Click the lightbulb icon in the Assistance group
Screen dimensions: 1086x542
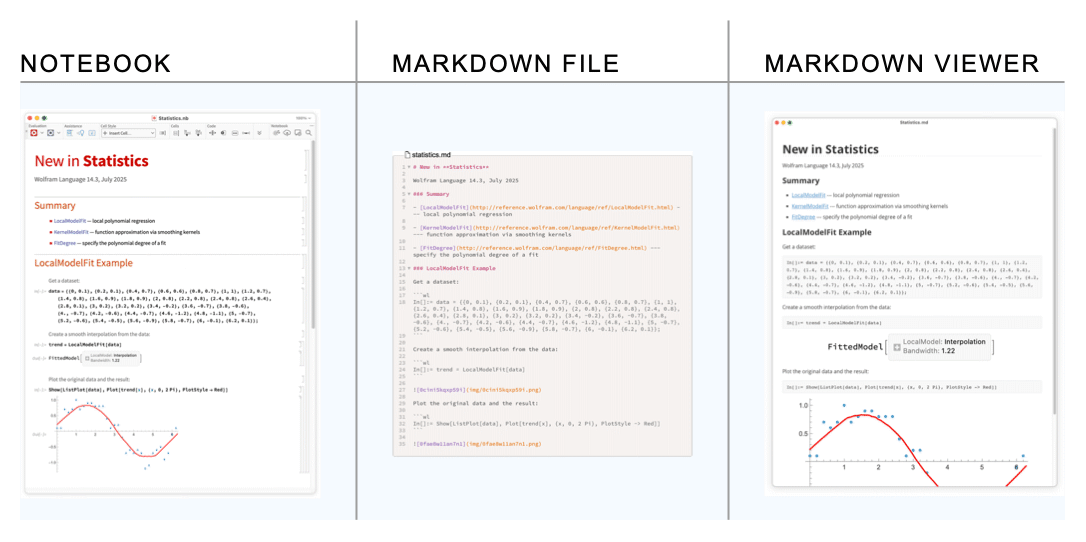pyautogui.click(x=81, y=133)
